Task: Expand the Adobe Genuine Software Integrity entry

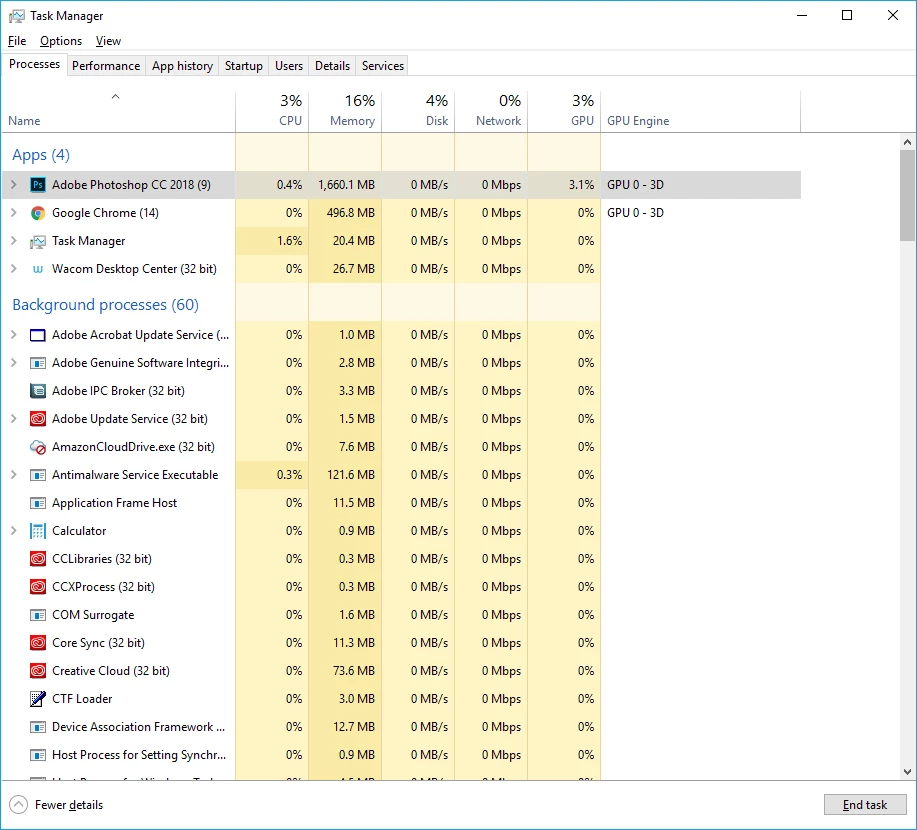Action: coord(13,363)
